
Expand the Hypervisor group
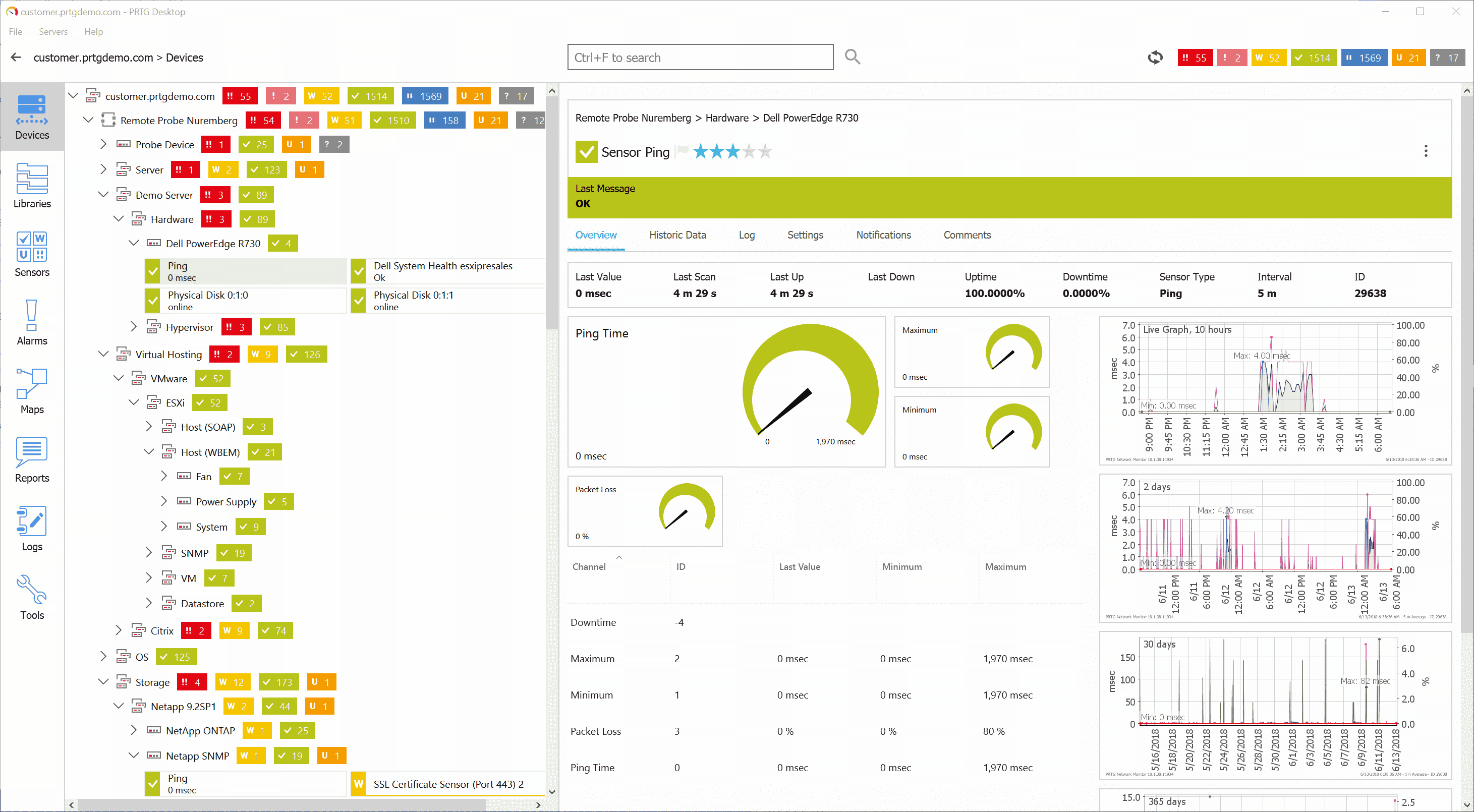coord(133,326)
